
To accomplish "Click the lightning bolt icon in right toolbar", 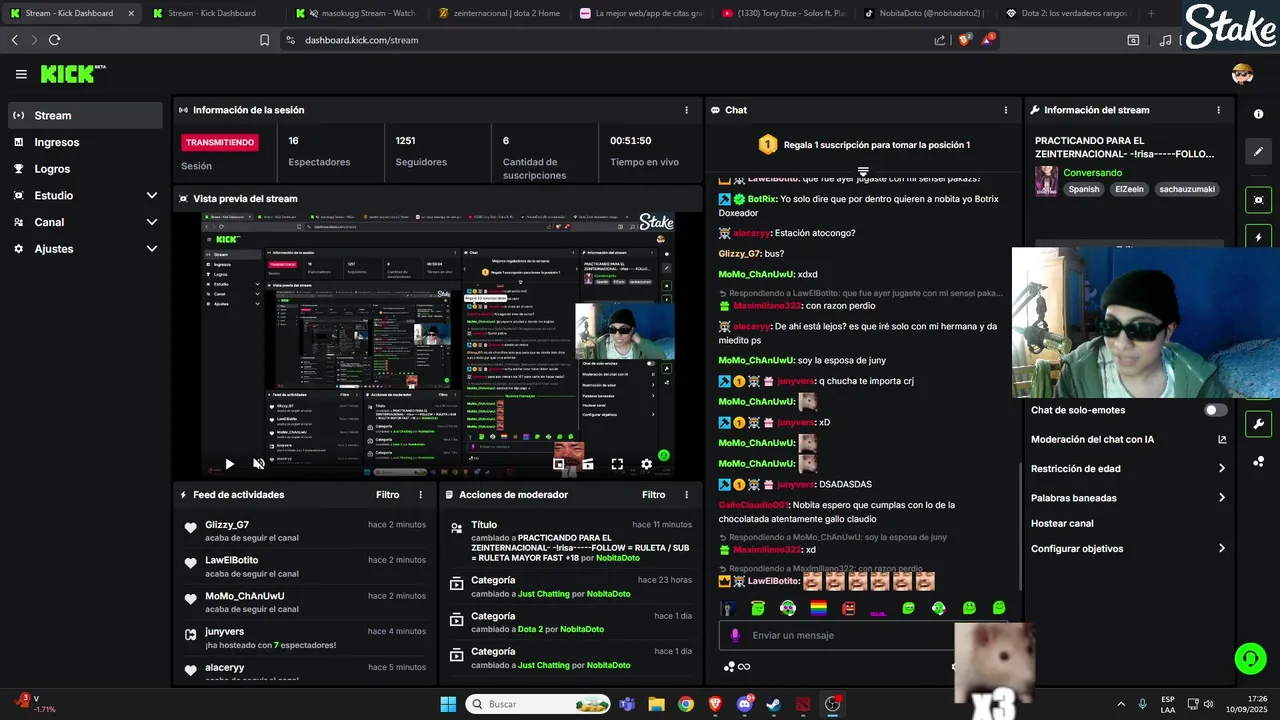I will click(1259, 238).
